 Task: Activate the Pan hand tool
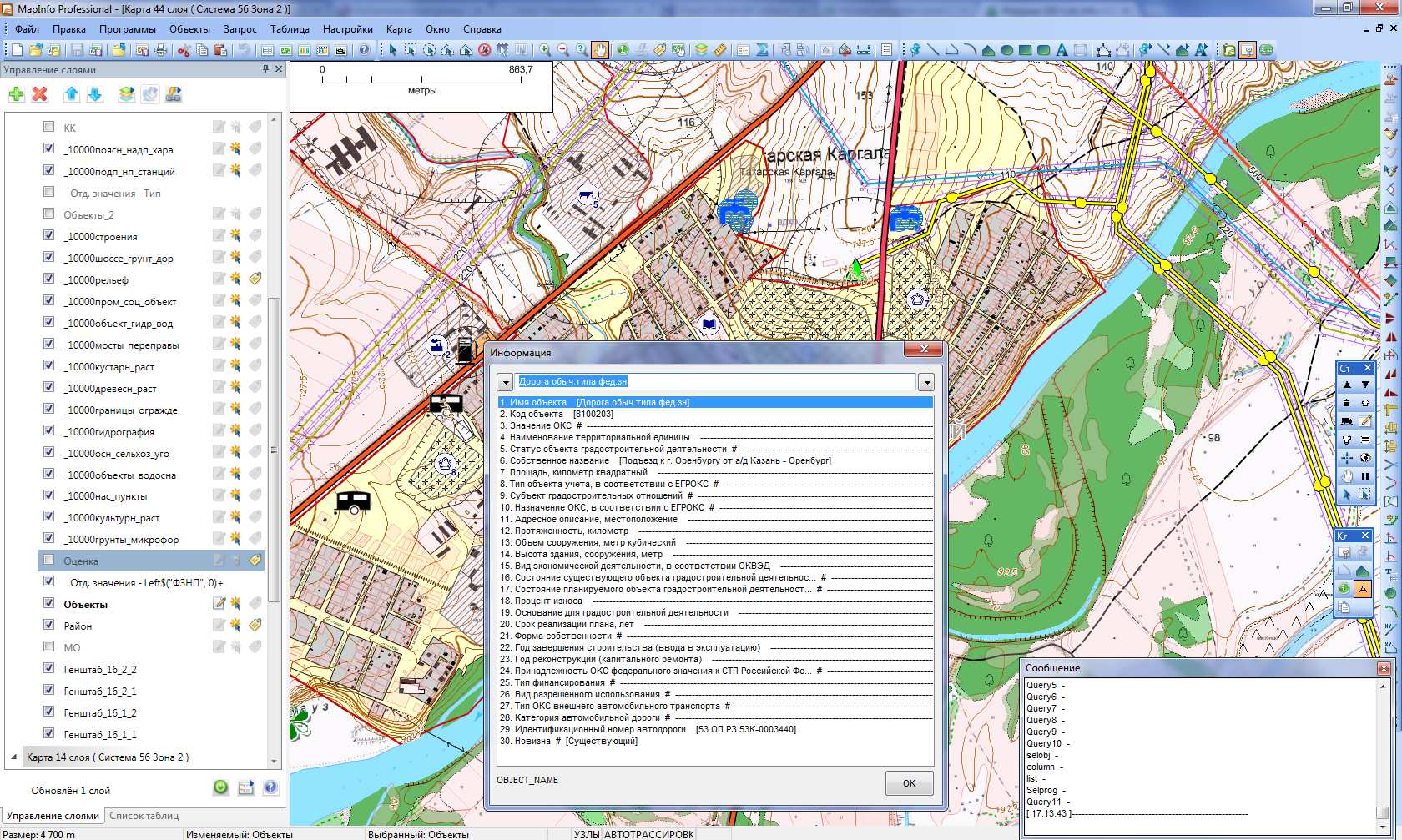point(600,50)
